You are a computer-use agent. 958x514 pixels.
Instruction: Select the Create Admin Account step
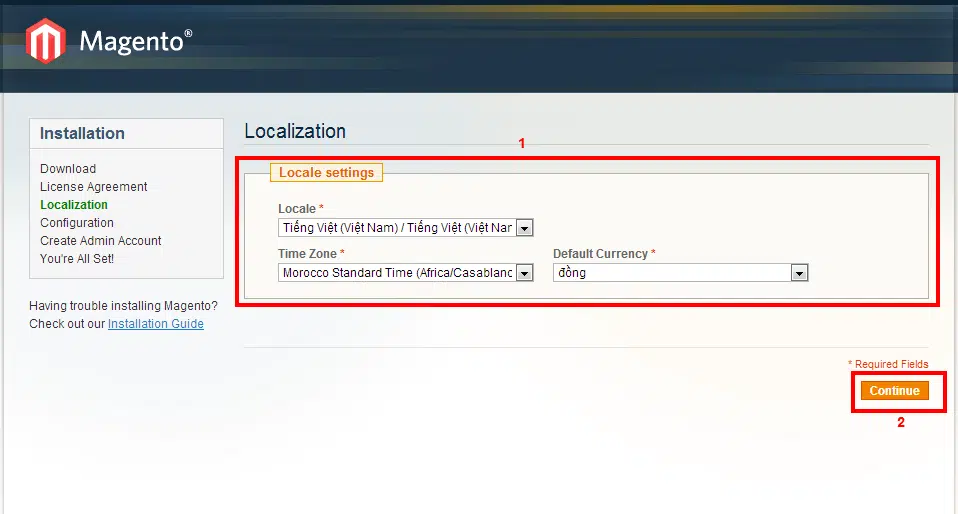(x=101, y=241)
